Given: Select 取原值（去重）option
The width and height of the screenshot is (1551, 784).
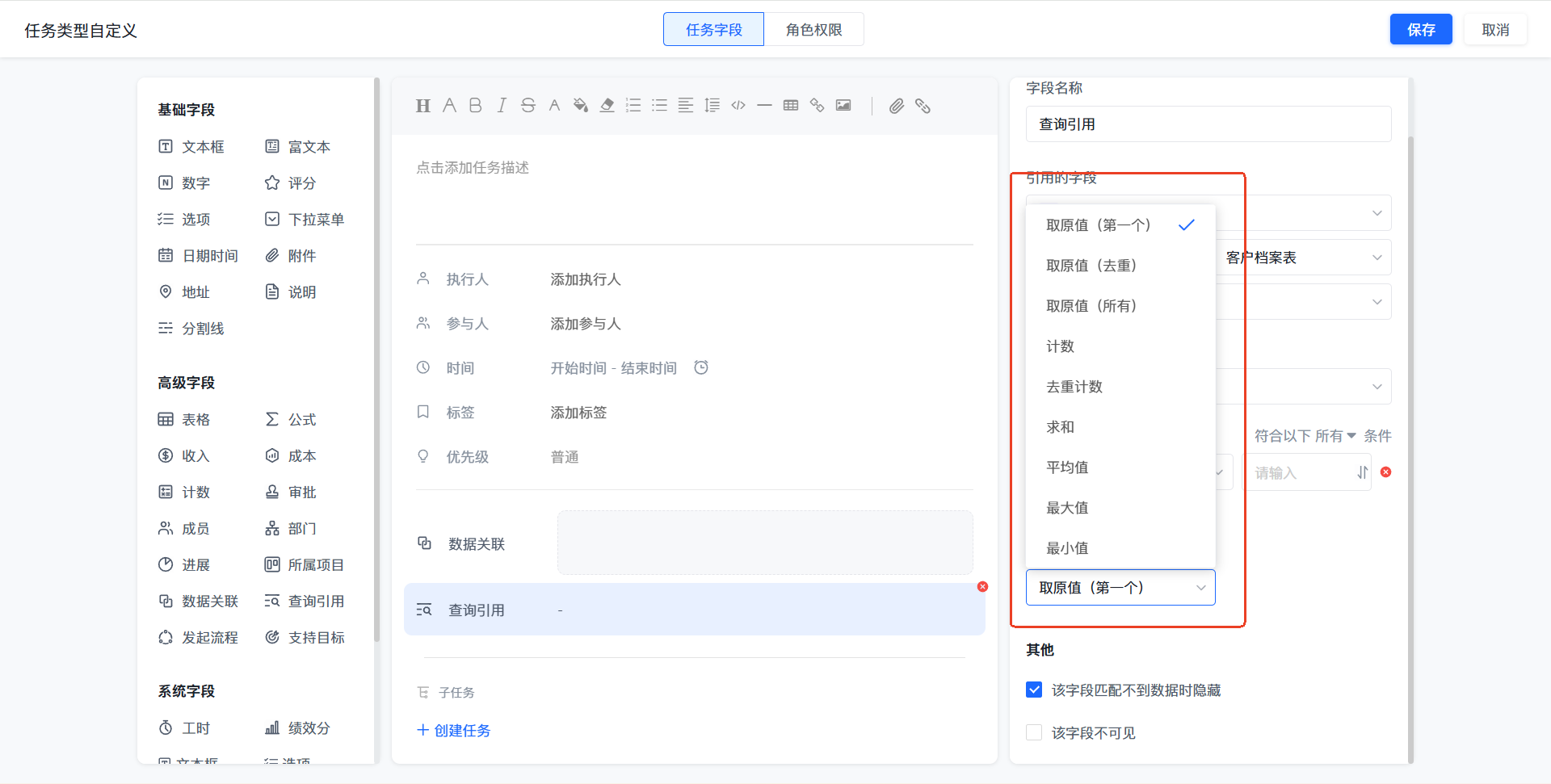Looking at the screenshot, I should click(1120, 266).
